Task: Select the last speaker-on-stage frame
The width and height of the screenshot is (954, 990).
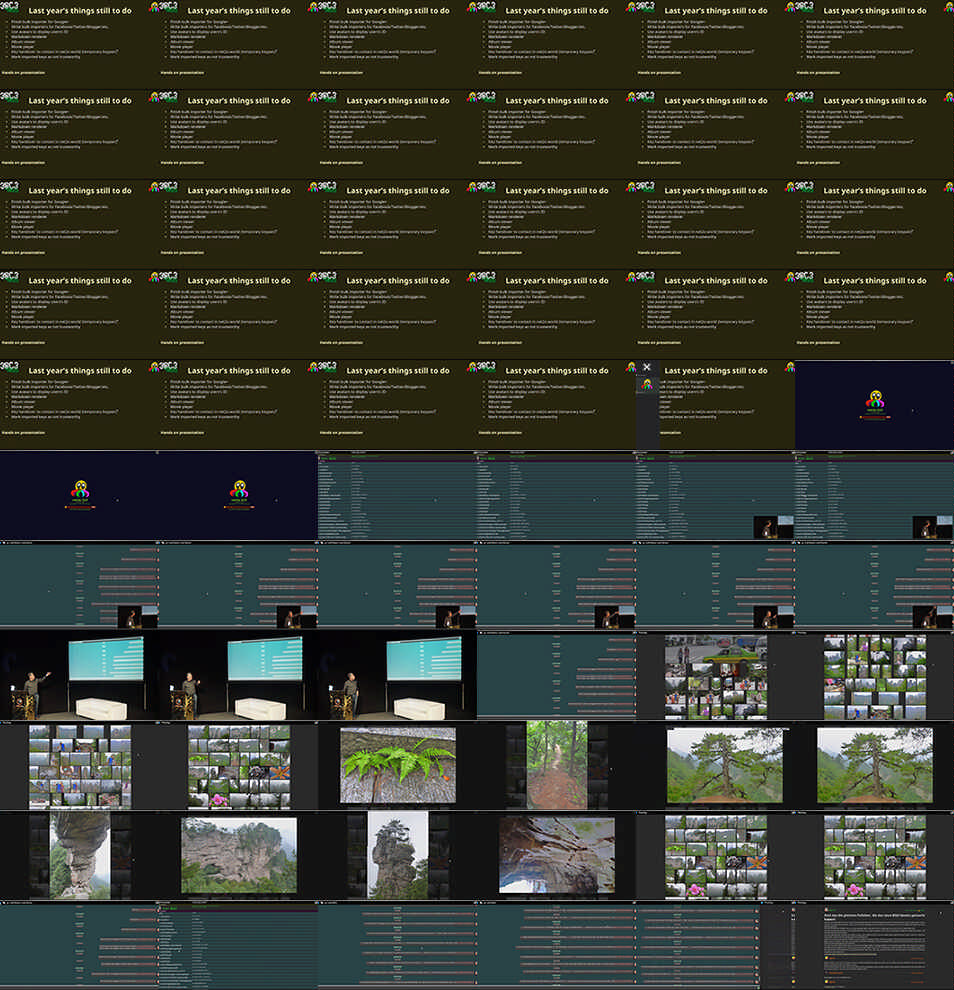Action: [x=397, y=675]
